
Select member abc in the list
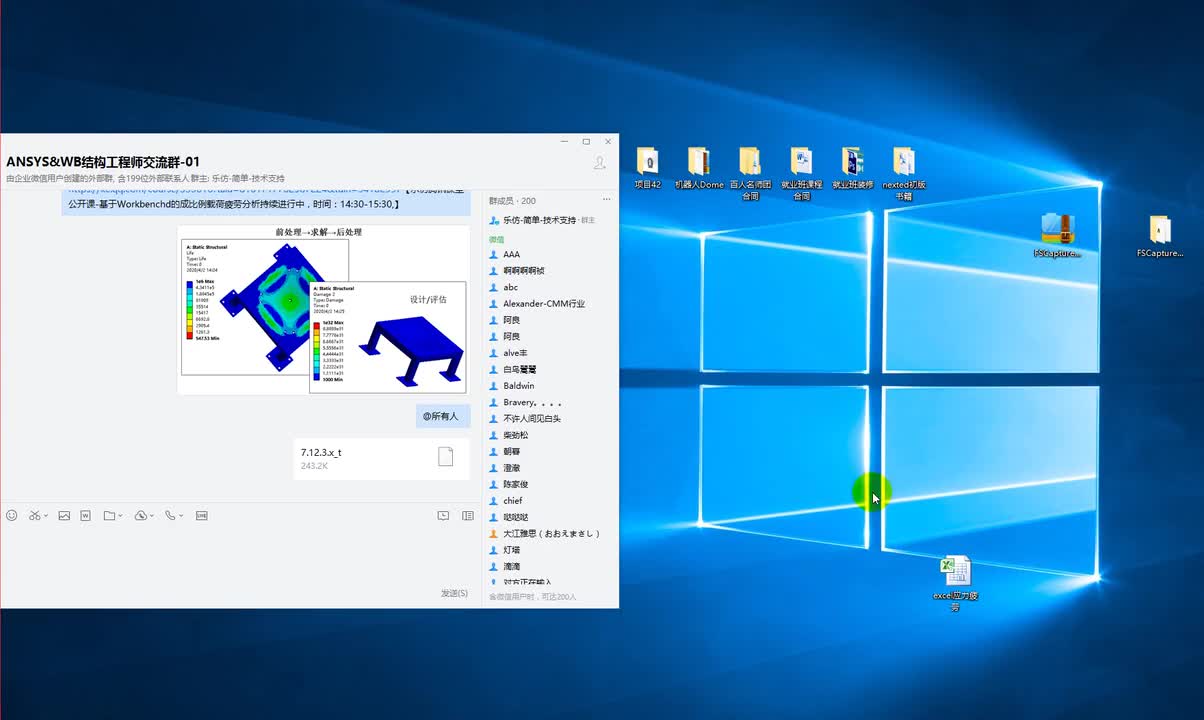pyautogui.click(x=548, y=287)
